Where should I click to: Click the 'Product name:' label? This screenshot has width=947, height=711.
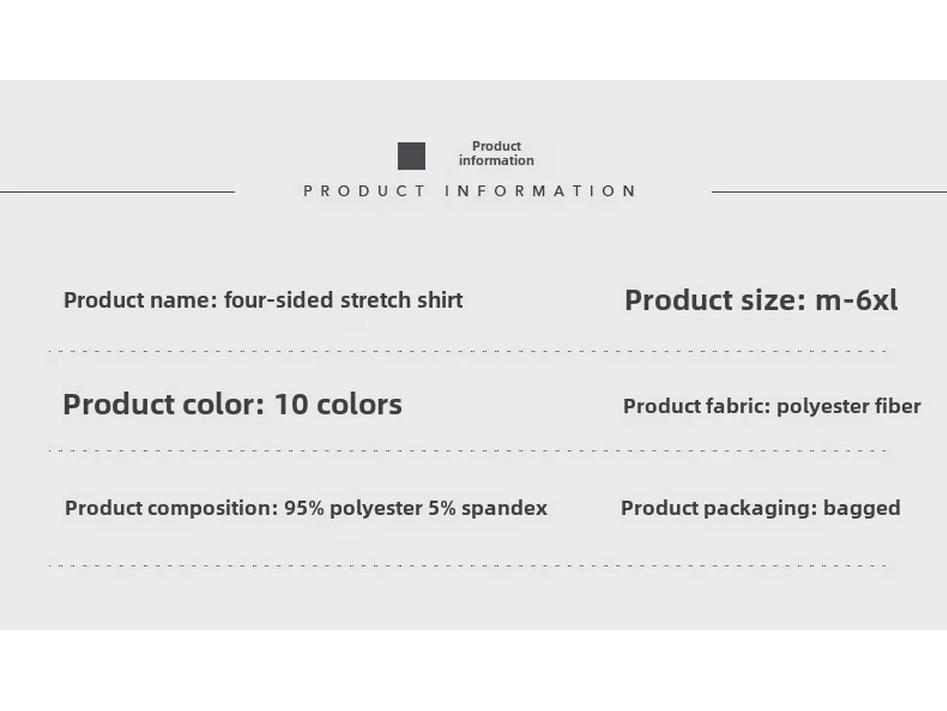click(x=140, y=300)
